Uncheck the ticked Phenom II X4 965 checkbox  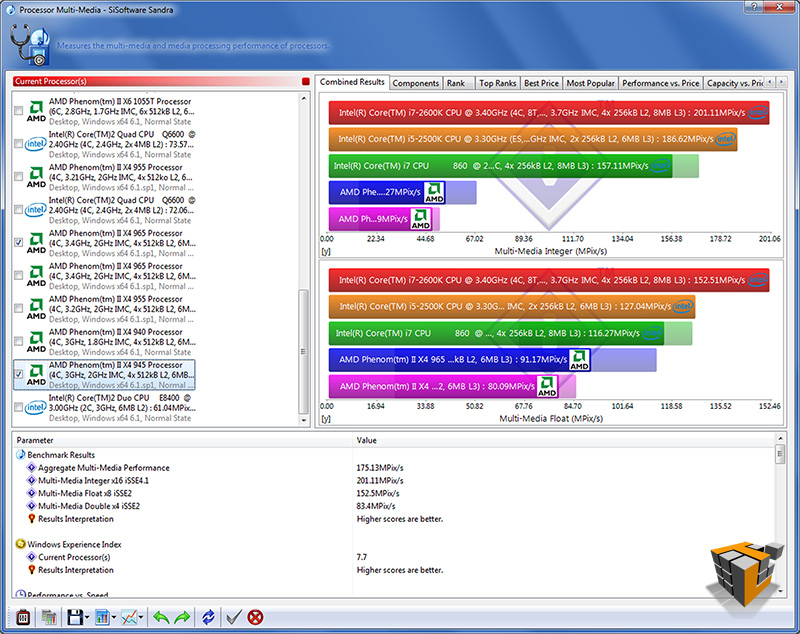18,242
